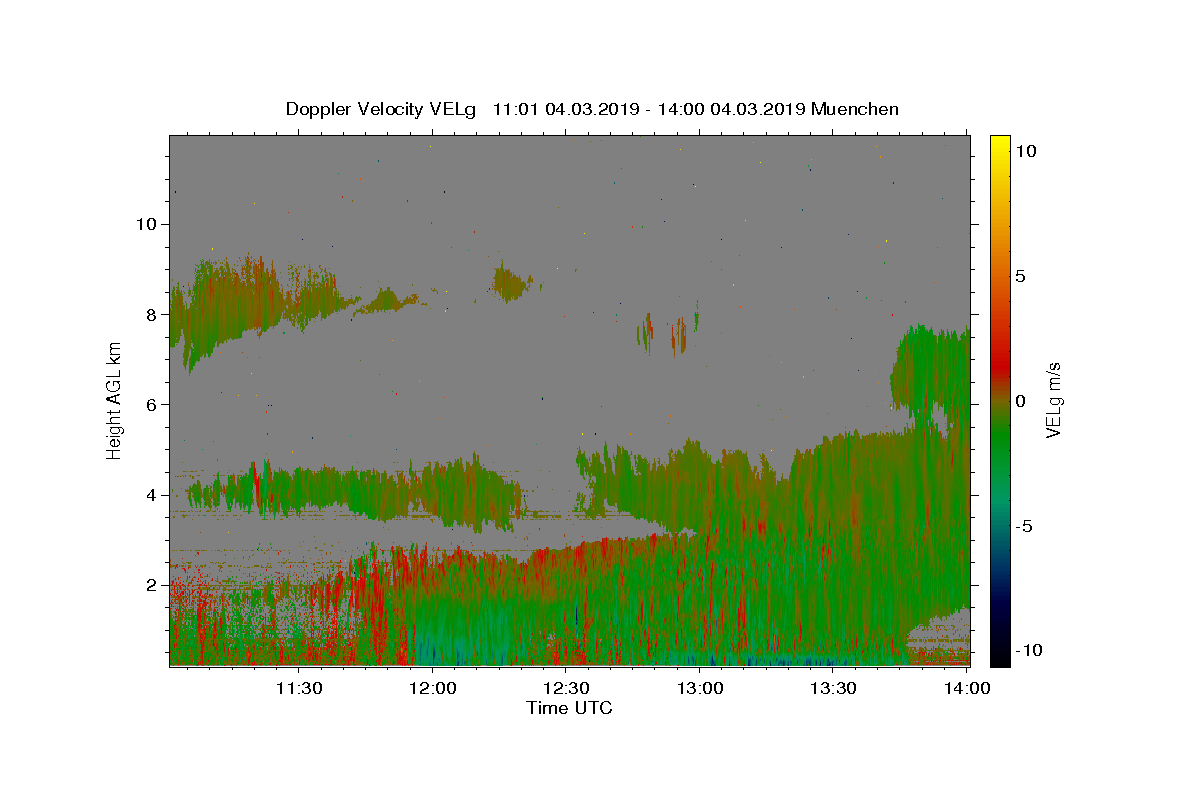The height and width of the screenshot is (800, 1200).
Task: Click the colorbar label 'VELg m/s'
Action: pos(1053,400)
